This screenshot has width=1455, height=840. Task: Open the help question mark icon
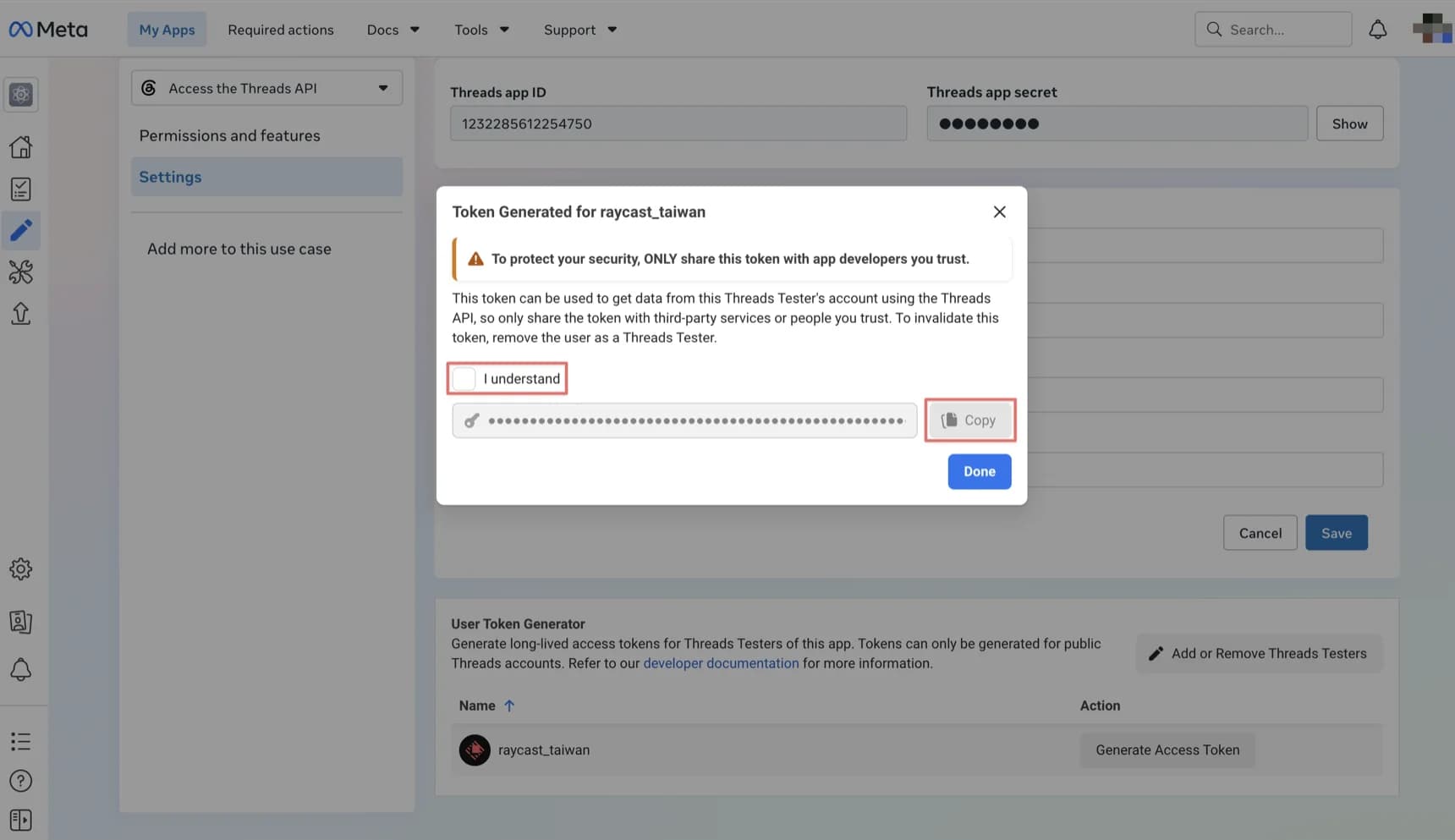[x=20, y=781]
